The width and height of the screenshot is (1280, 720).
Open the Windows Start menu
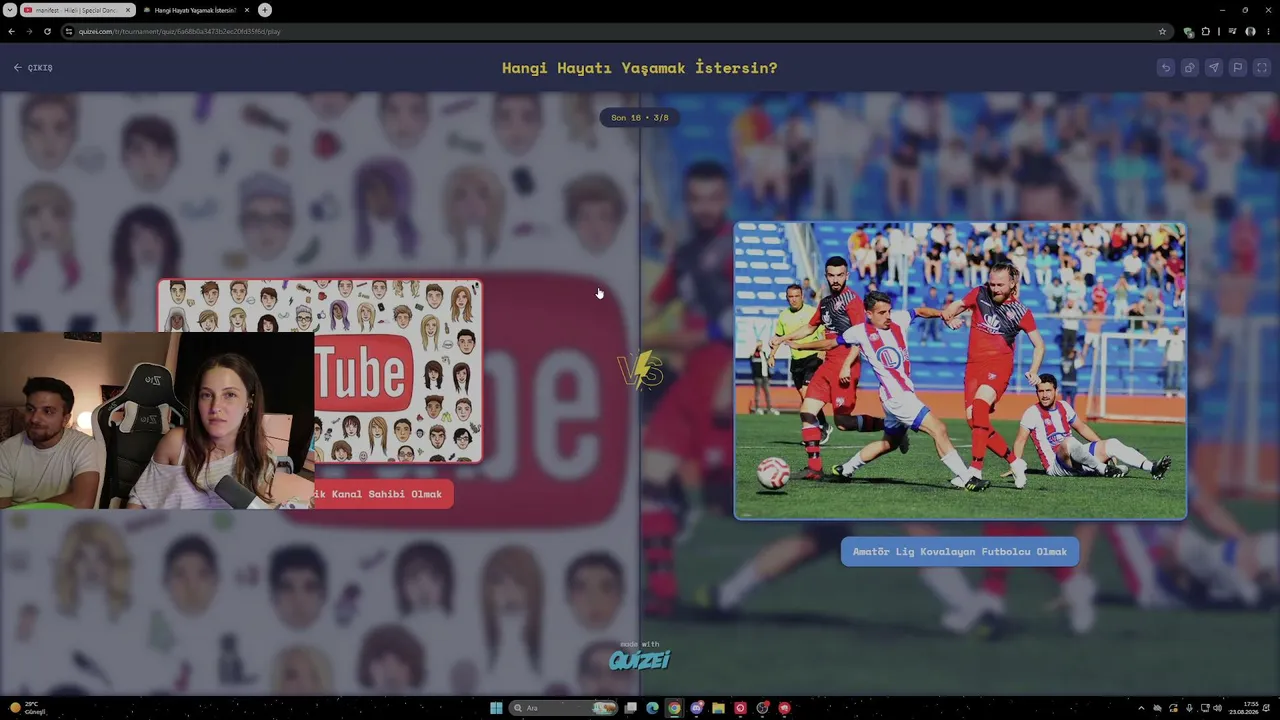click(x=496, y=708)
